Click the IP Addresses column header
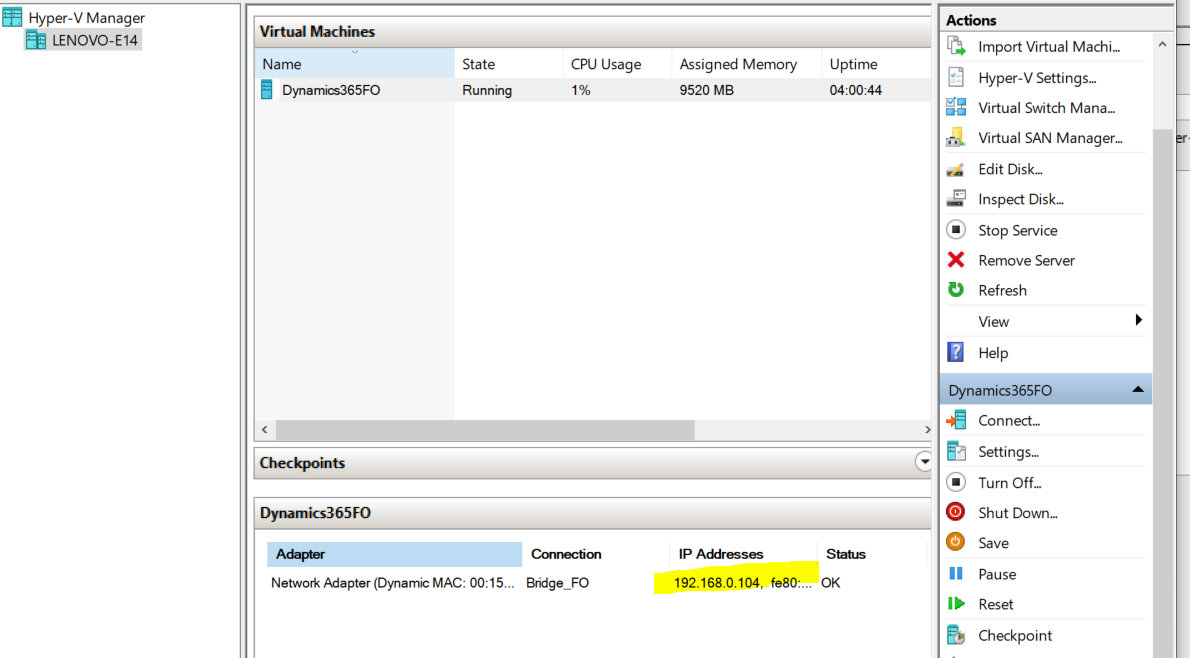 720,554
